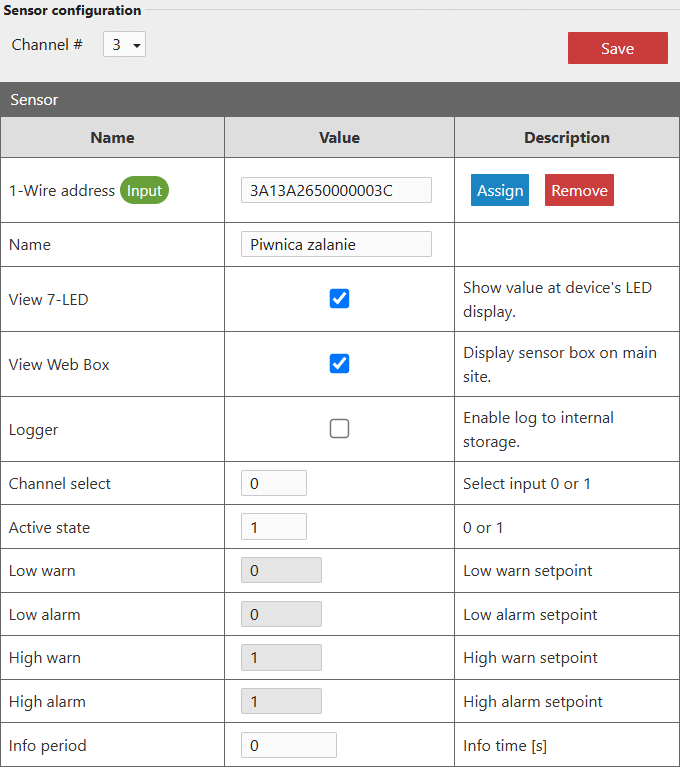The height and width of the screenshot is (767, 680).
Task: Disable the View Web Box checkbox
Action: (339, 364)
